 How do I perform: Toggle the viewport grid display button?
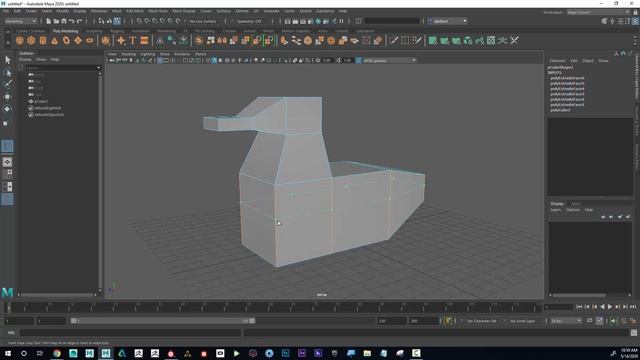[x=160, y=60]
